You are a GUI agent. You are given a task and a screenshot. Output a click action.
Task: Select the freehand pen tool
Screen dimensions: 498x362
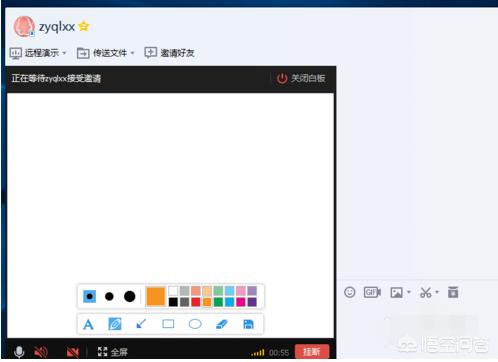[x=115, y=324]
